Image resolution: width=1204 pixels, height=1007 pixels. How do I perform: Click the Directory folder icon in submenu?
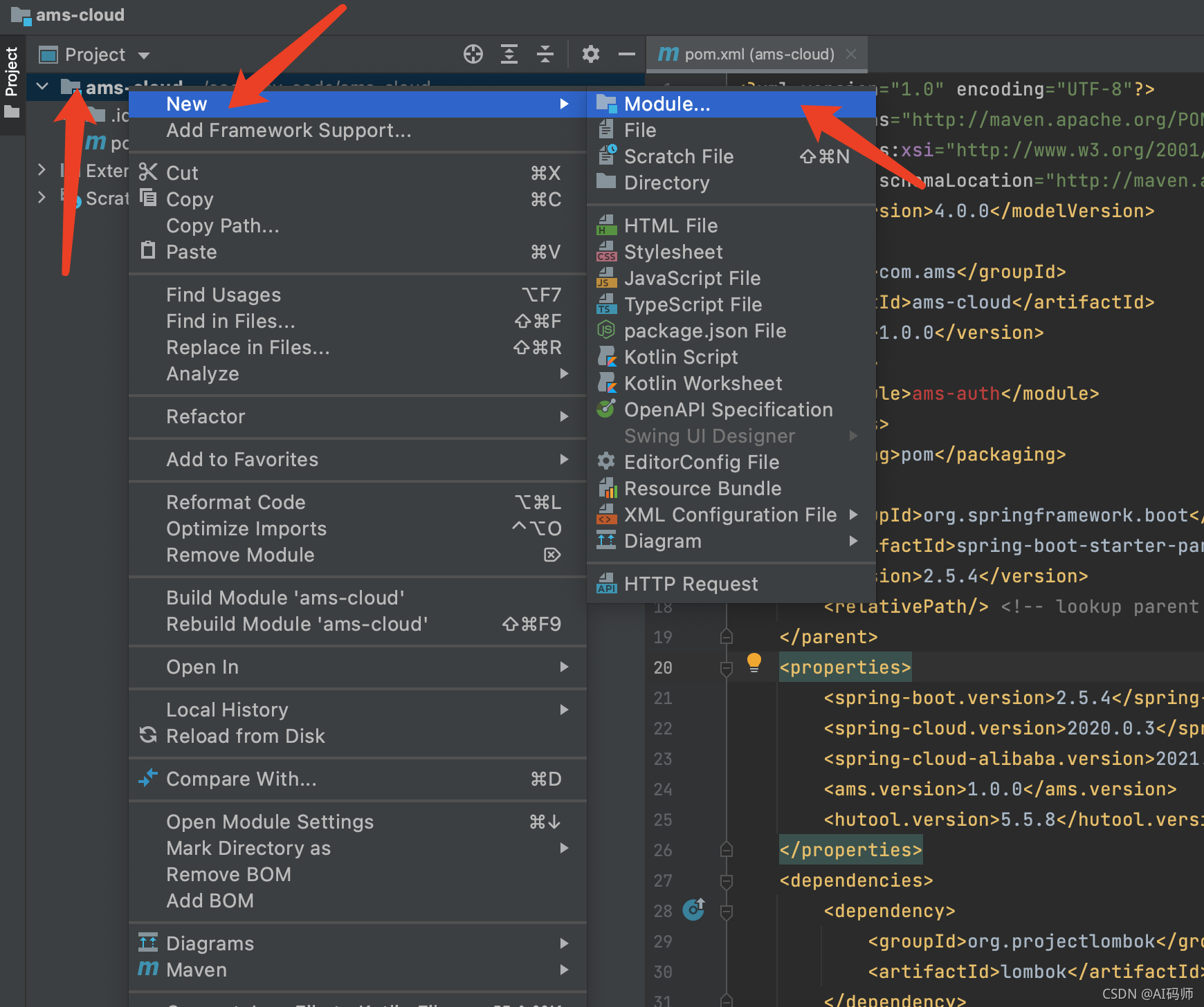[x=606, y=181]
